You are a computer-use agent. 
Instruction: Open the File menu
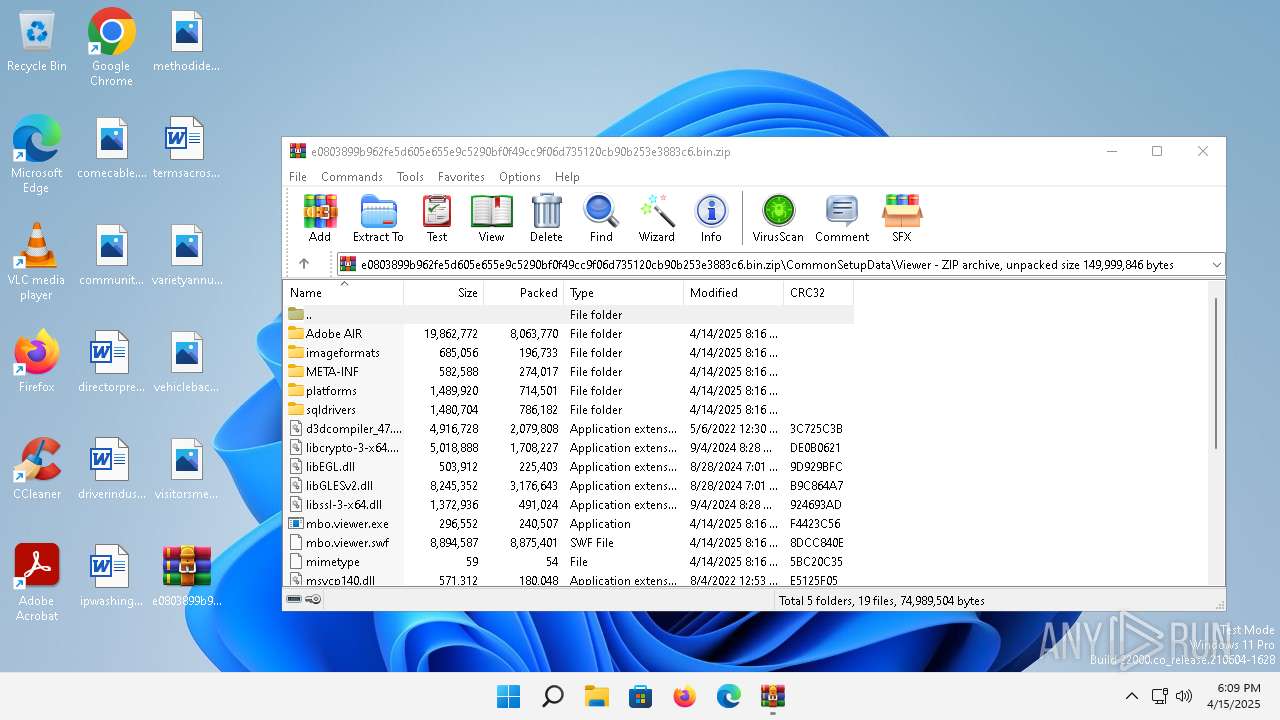point(298,176)
